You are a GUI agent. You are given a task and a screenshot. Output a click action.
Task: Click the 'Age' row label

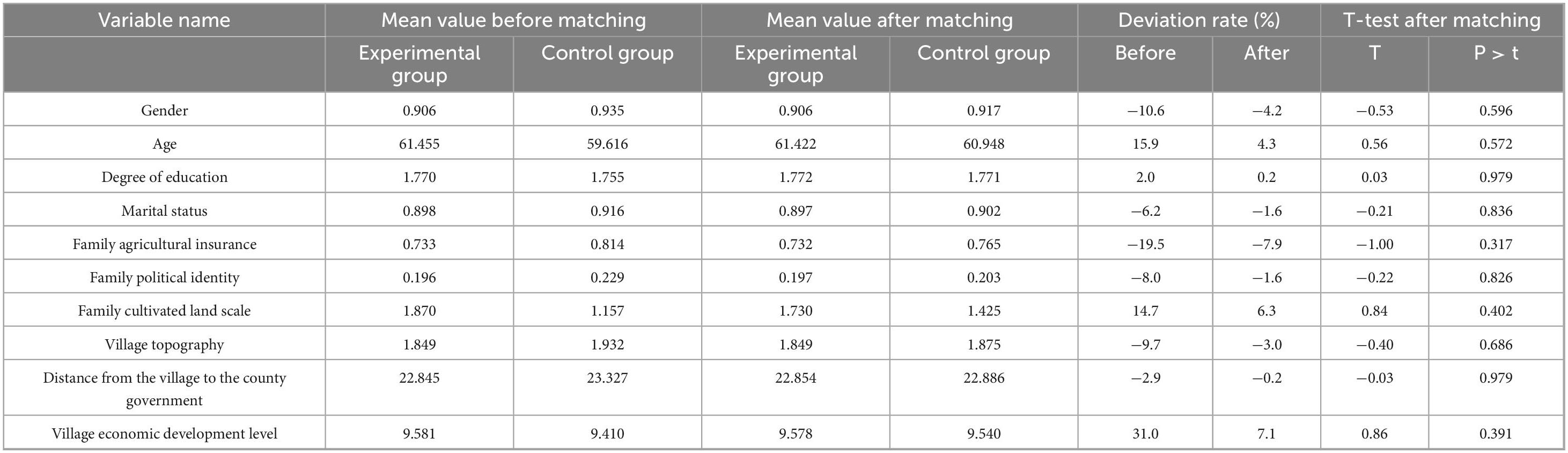[x=164, y=144]
